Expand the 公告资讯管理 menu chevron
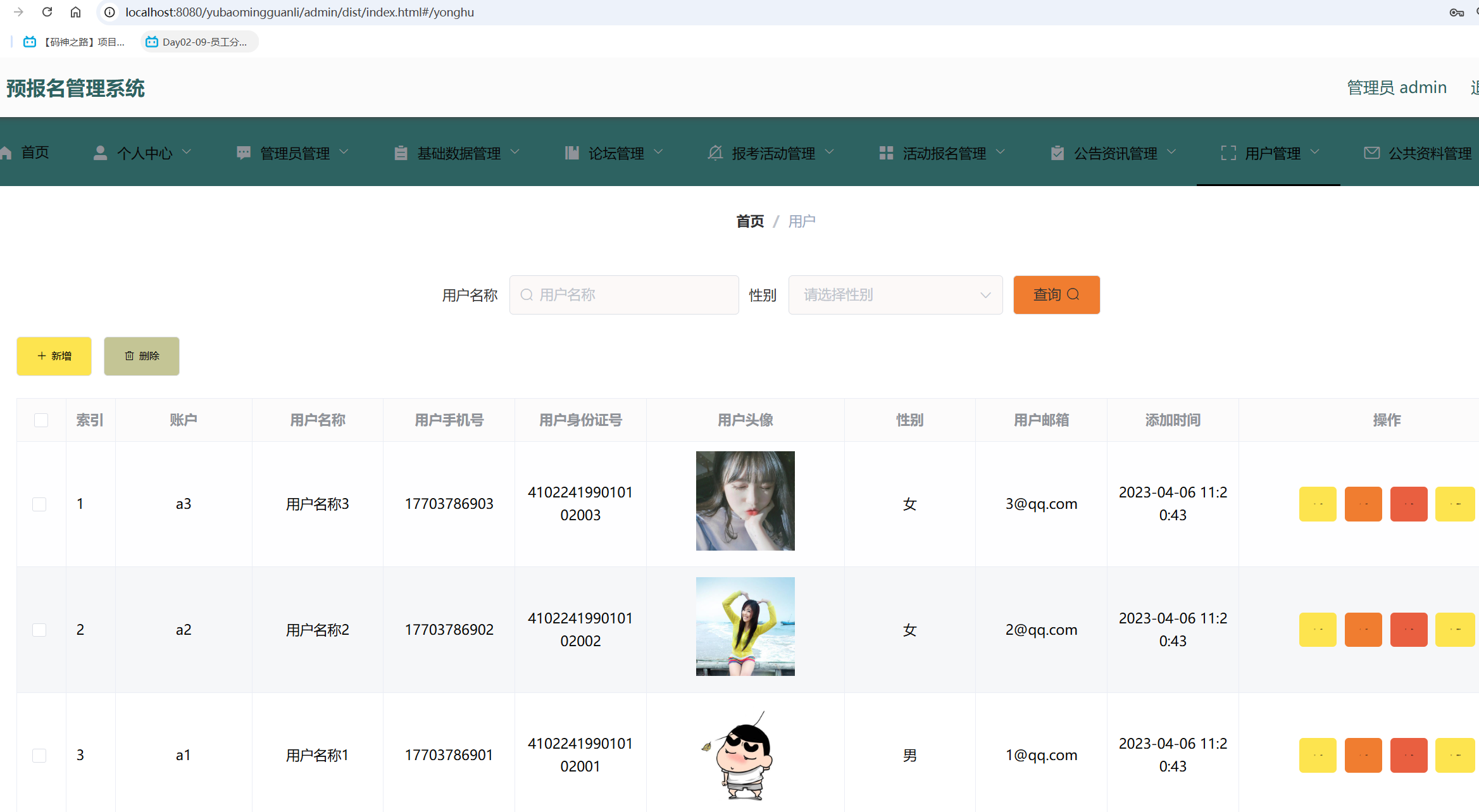1479x812 pixels. 1171,152
